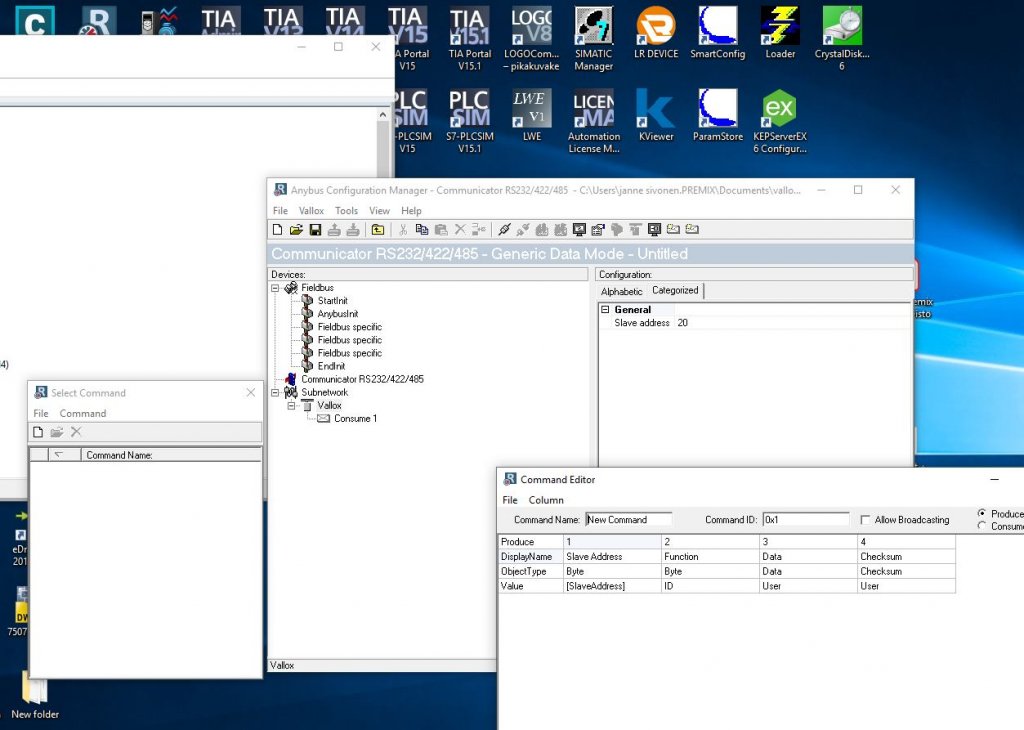The image size is (1024, 730).
Task: Enable the Allow Broadcasting checkbox
Action: point(865,520)
